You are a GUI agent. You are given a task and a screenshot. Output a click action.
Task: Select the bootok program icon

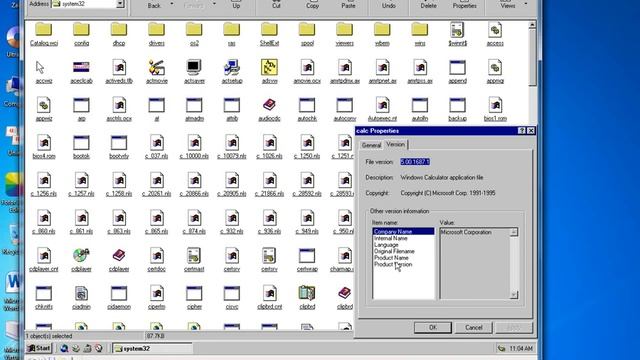point(81,143)
